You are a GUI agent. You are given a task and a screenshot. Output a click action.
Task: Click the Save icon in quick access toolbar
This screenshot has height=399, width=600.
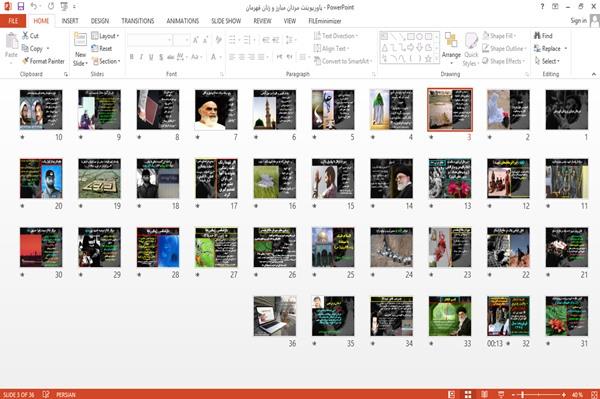[x=21, y=7]
